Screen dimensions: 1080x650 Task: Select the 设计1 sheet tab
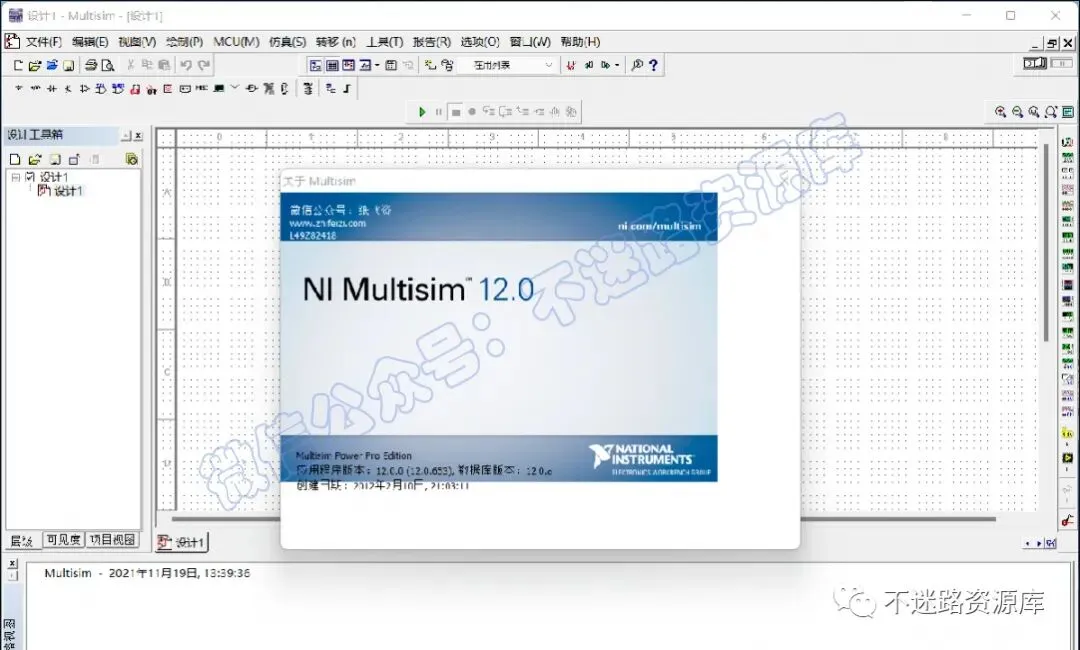click(x=183, y=543)
